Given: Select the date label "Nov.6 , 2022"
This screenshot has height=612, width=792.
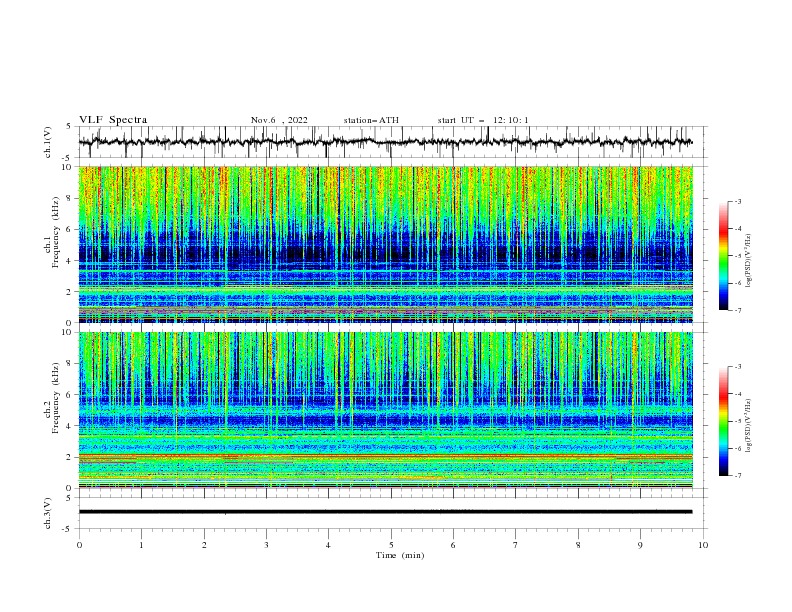Looking at the screenshot, I should pos(279,120).
